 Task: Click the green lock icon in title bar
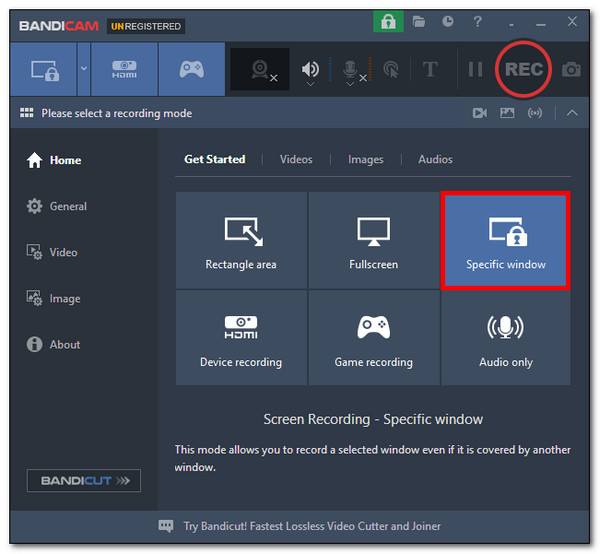click(x=388, y=22)
